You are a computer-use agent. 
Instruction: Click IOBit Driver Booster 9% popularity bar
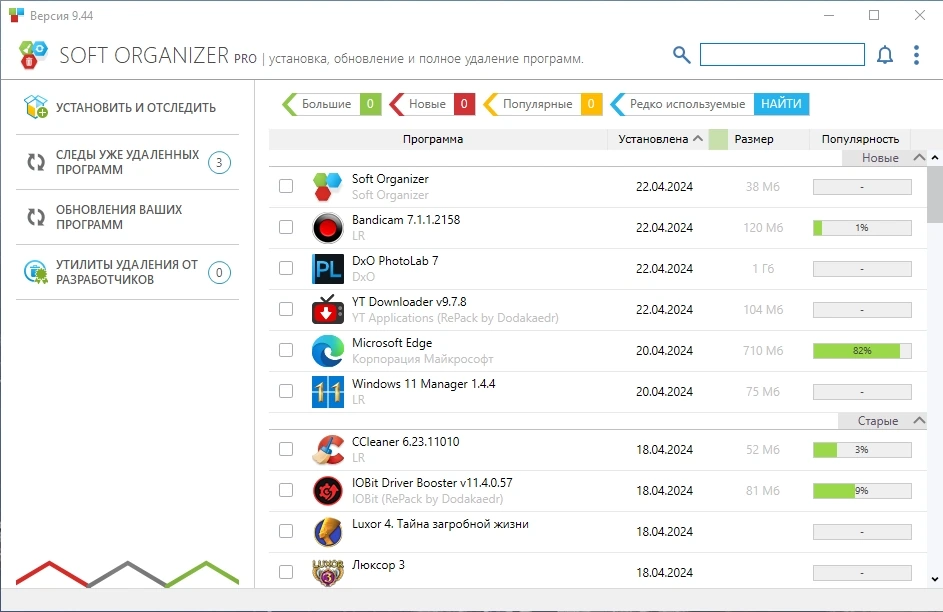coord(862,491)
